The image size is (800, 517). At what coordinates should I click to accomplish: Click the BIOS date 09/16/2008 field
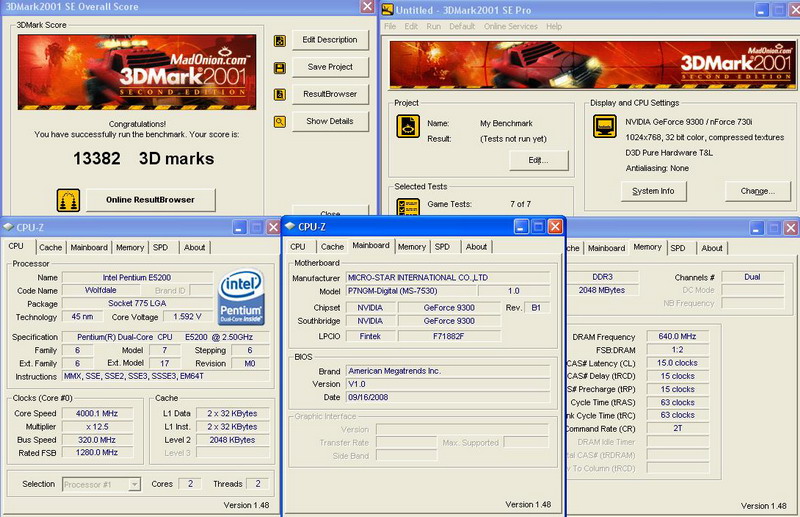[448, 397]
